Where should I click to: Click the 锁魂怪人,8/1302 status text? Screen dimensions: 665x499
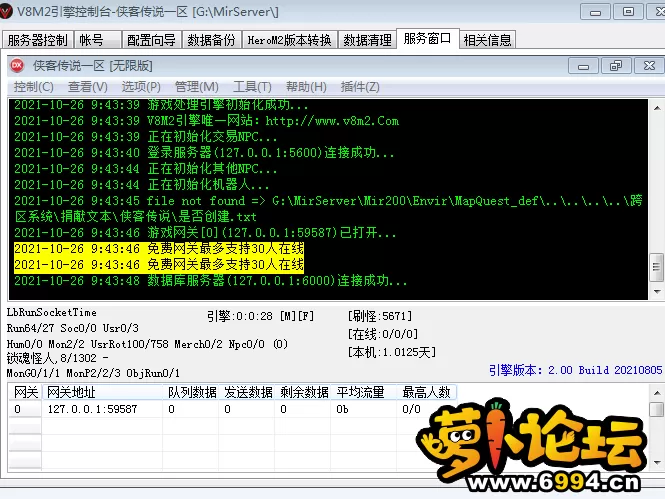point(57,358)
